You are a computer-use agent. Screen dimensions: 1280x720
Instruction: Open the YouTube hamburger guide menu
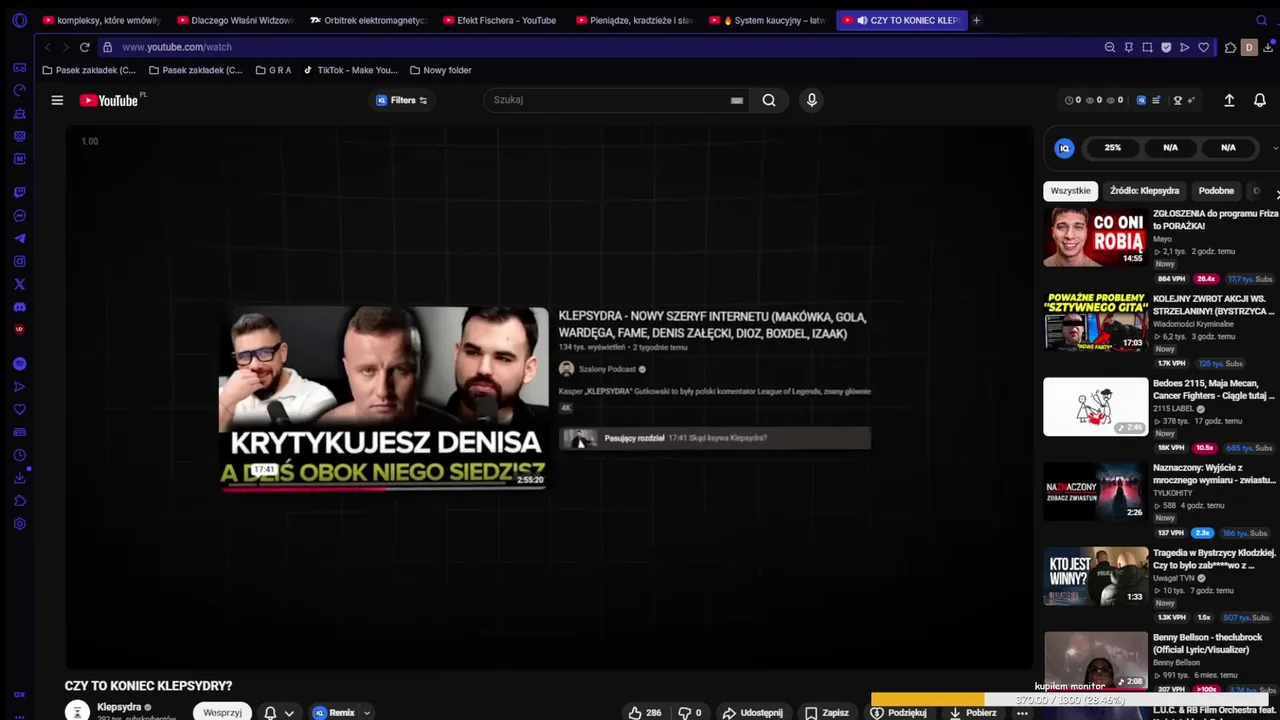(57, 100)
